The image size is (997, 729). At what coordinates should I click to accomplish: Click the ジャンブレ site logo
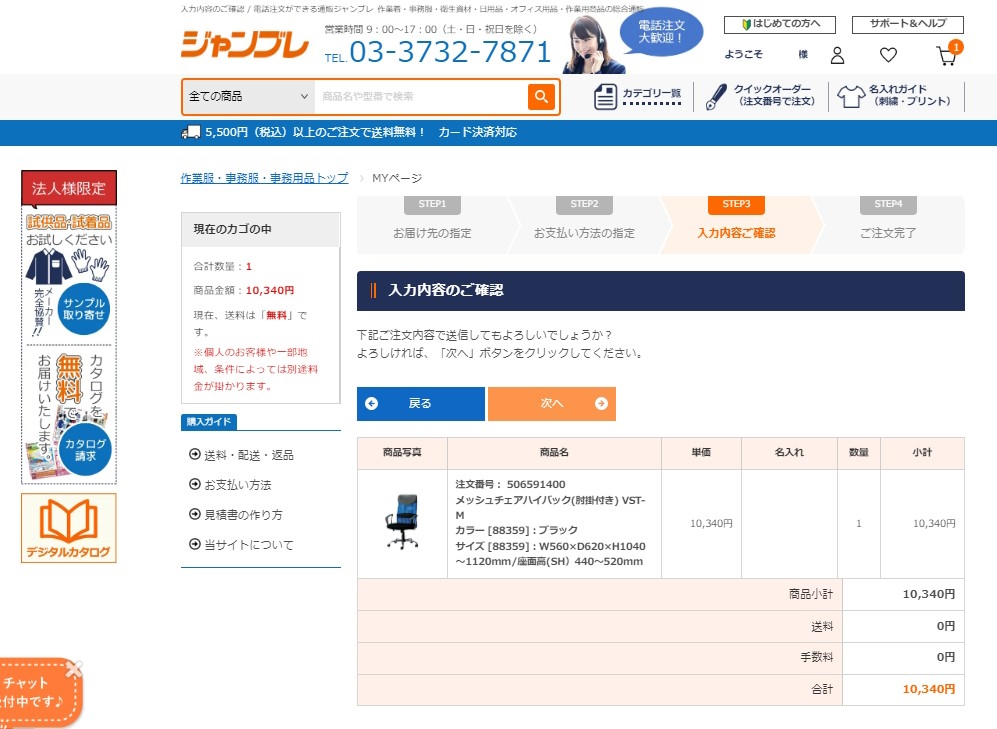(244, 45)
